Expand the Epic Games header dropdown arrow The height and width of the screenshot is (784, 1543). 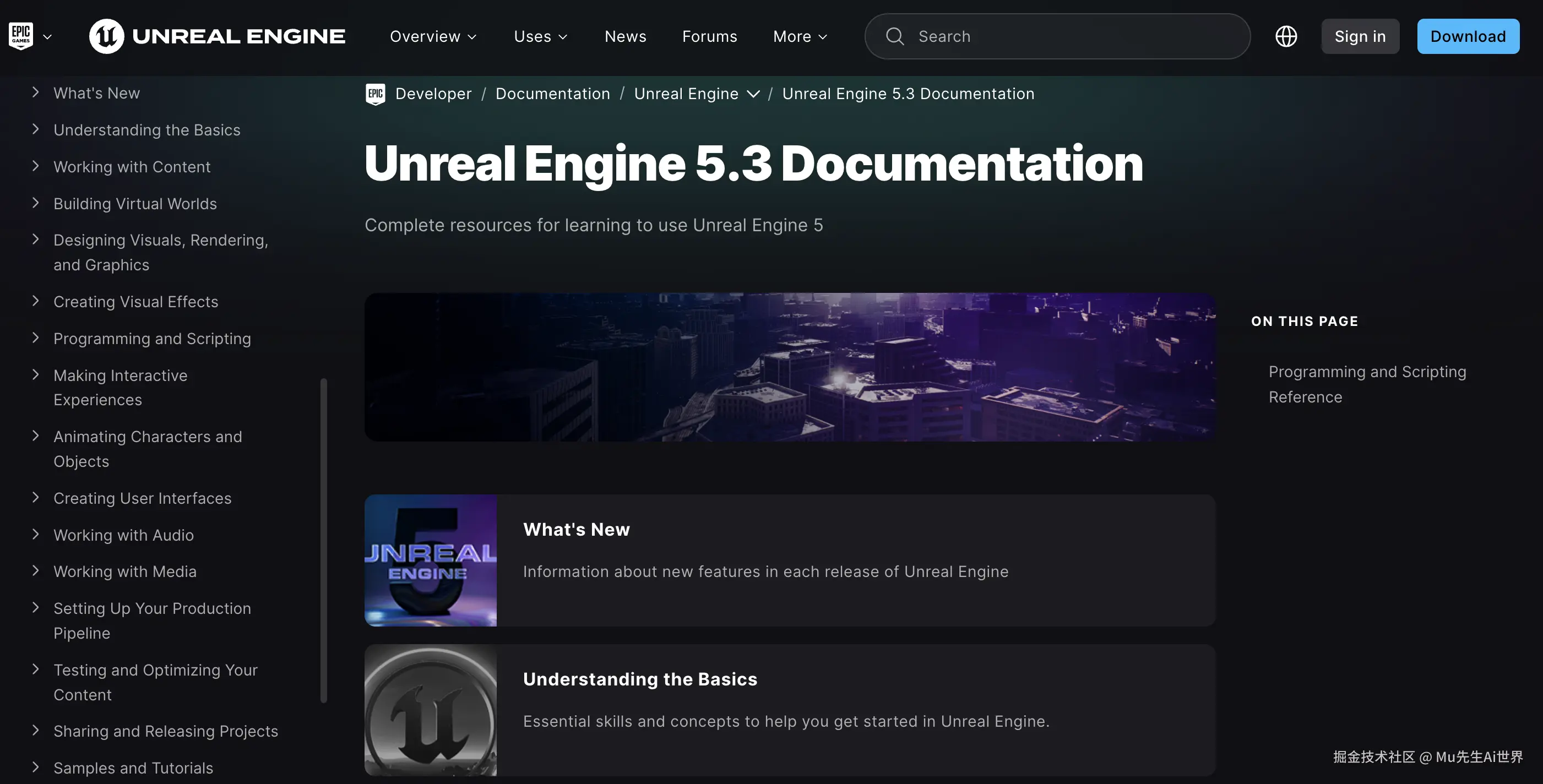tap(47, 36)
